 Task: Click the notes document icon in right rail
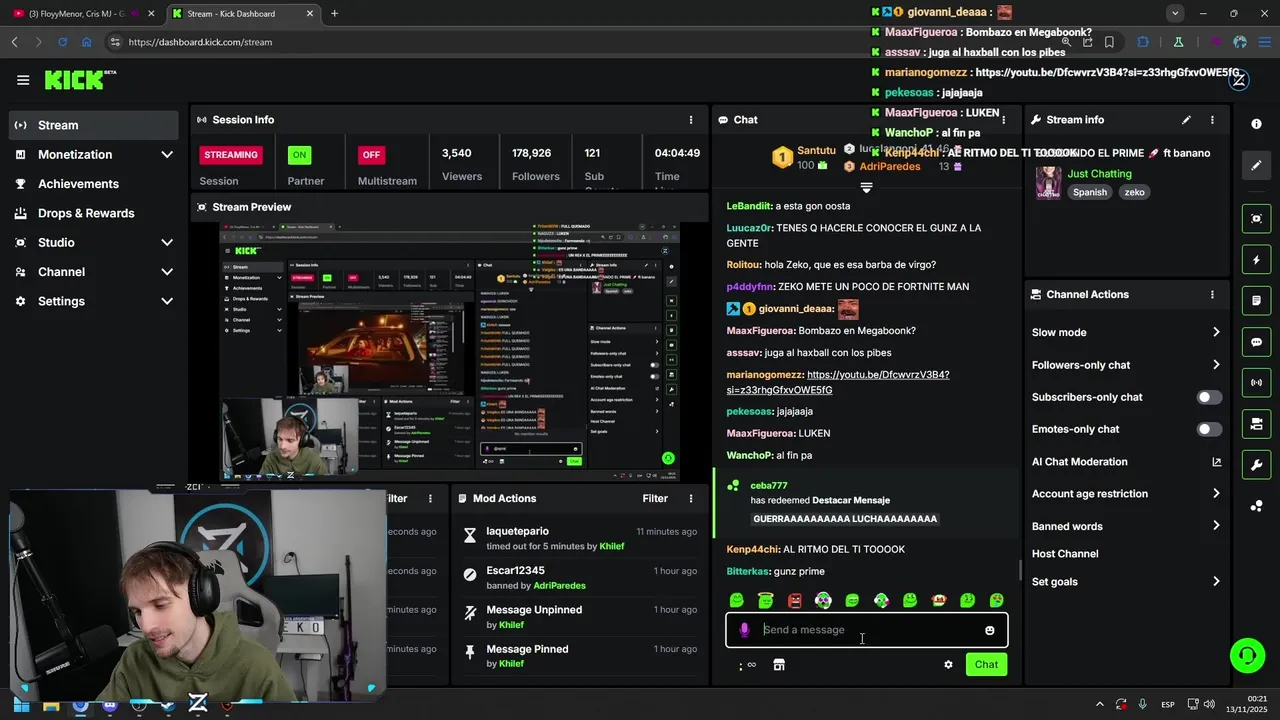coord(1256,300)
